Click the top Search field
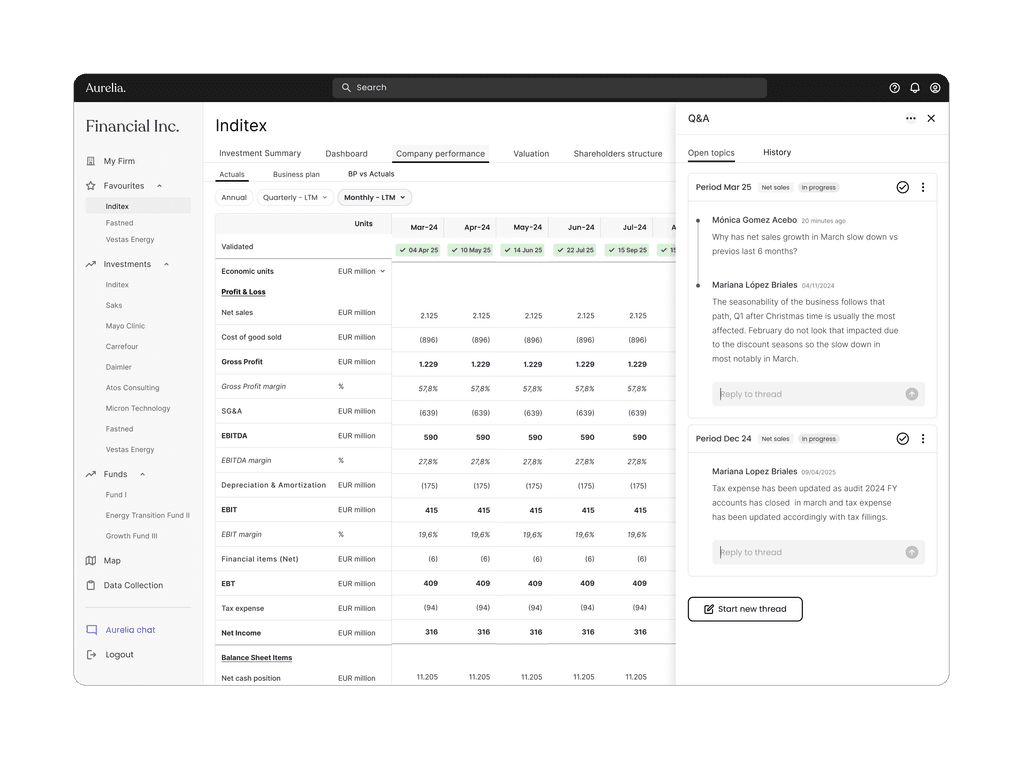Viewport: 1024px width, 760px height. 549,88
